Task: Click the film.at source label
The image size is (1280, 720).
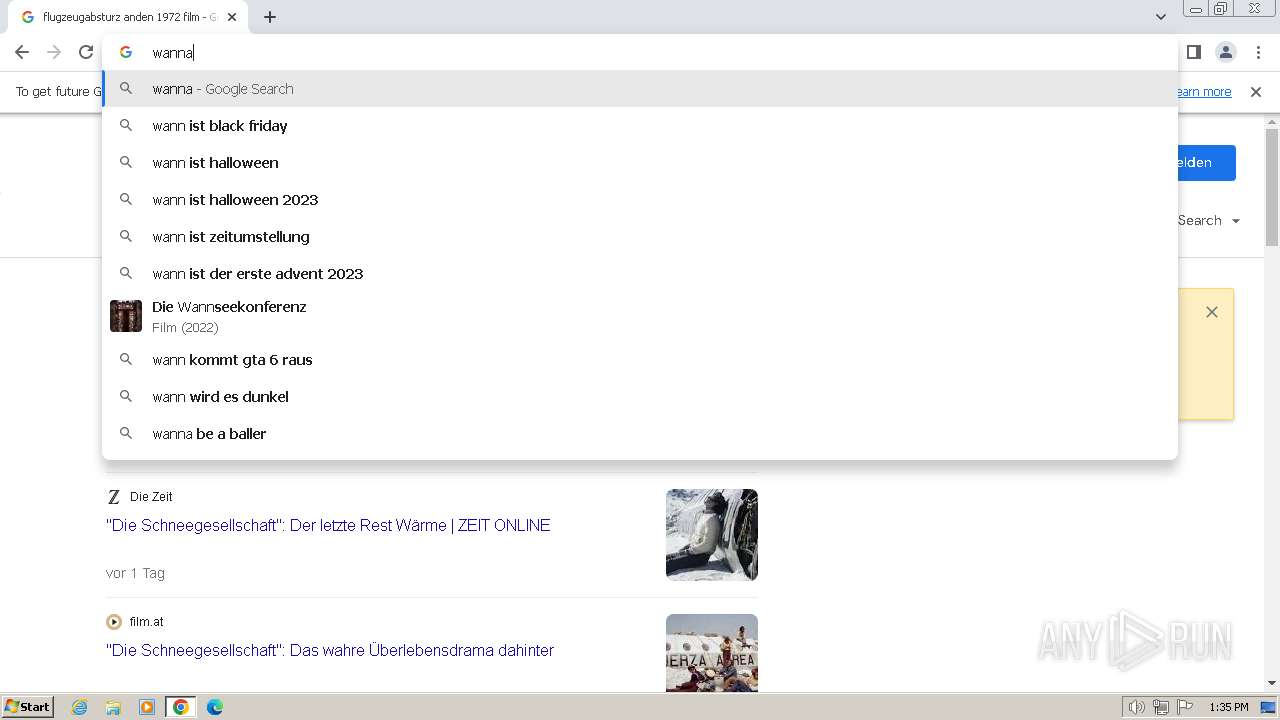Action: coord(146,622)
